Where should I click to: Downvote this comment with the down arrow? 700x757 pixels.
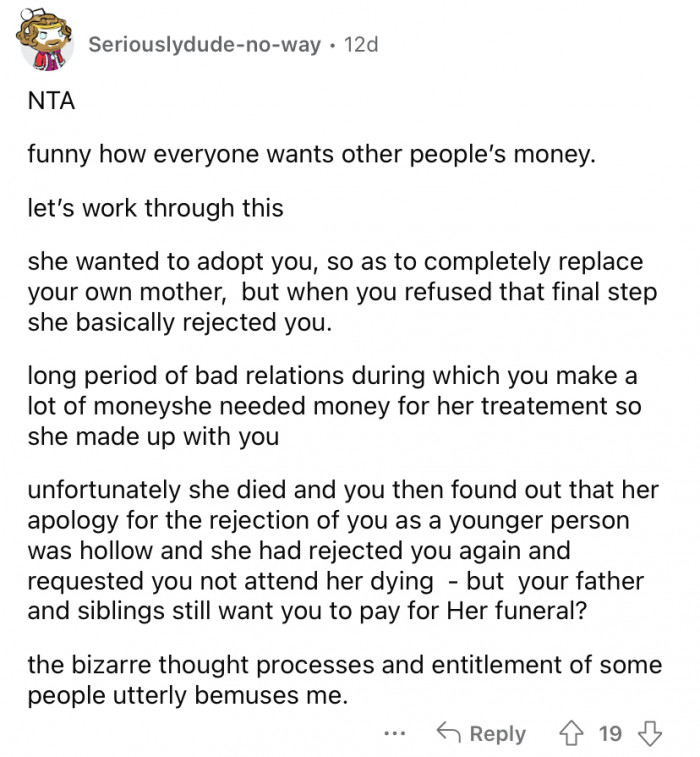point(649,734)
